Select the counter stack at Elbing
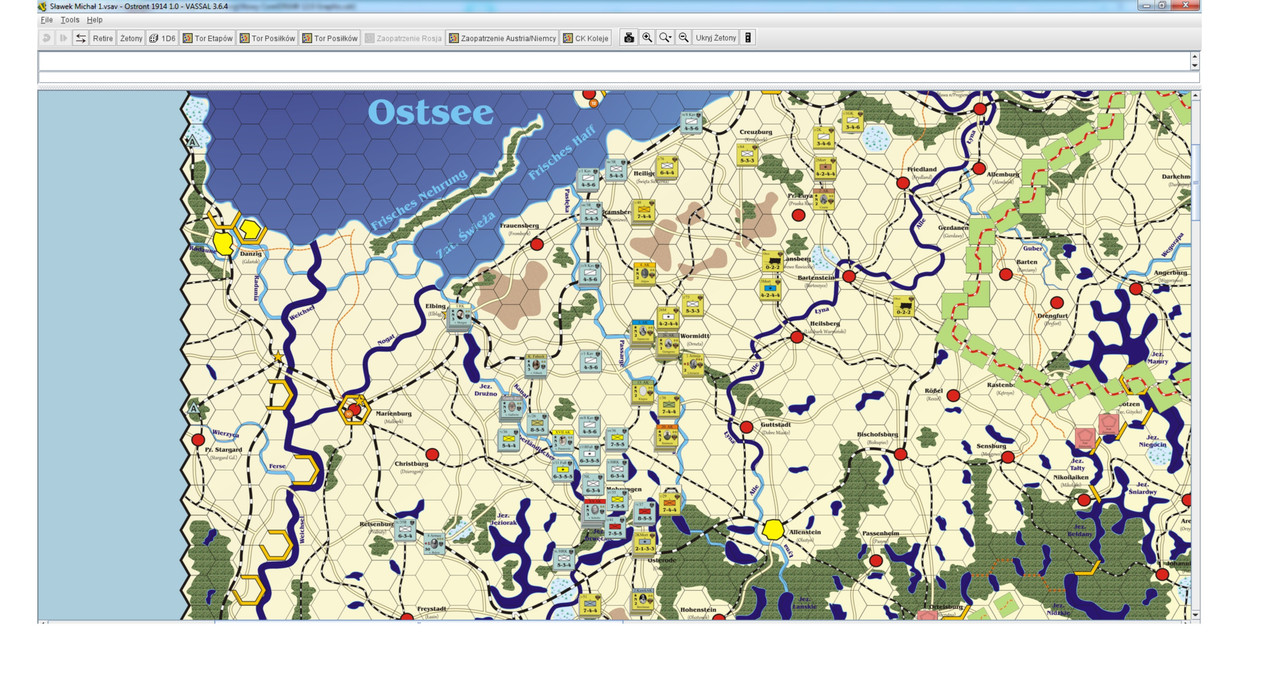 click(x=460, y=317)
